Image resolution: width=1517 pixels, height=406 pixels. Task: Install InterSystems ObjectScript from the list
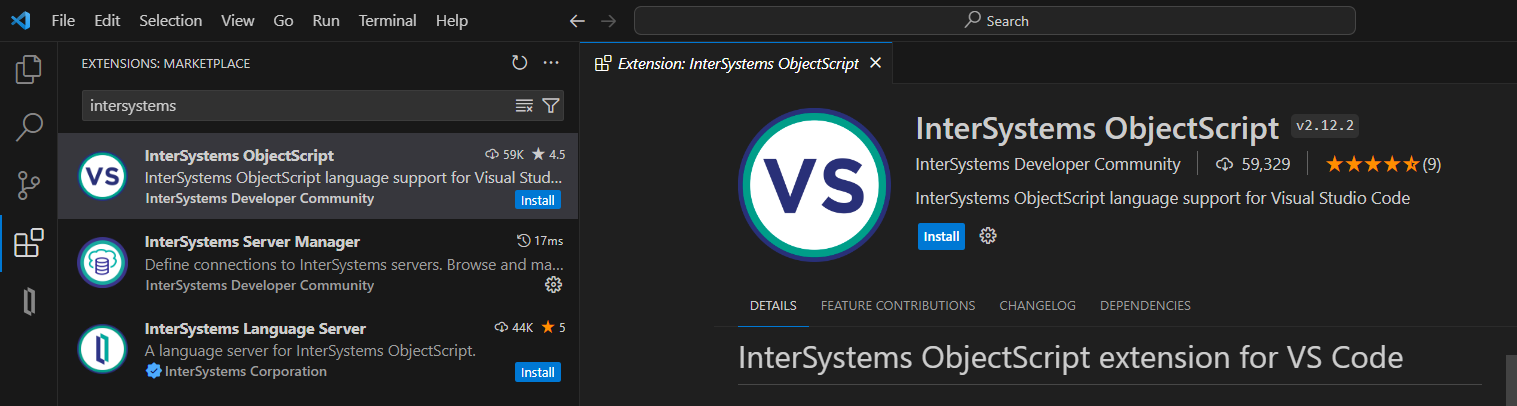click(538, 200)
